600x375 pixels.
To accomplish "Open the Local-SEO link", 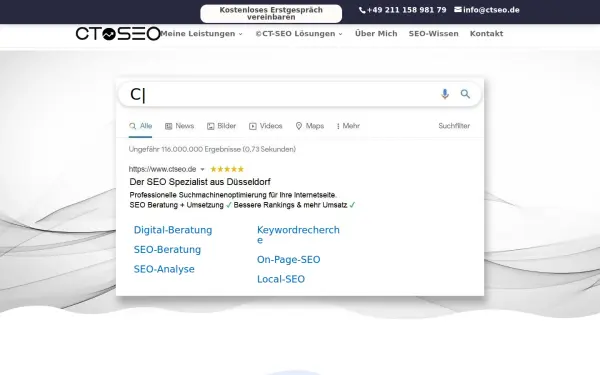I will 281,279.
